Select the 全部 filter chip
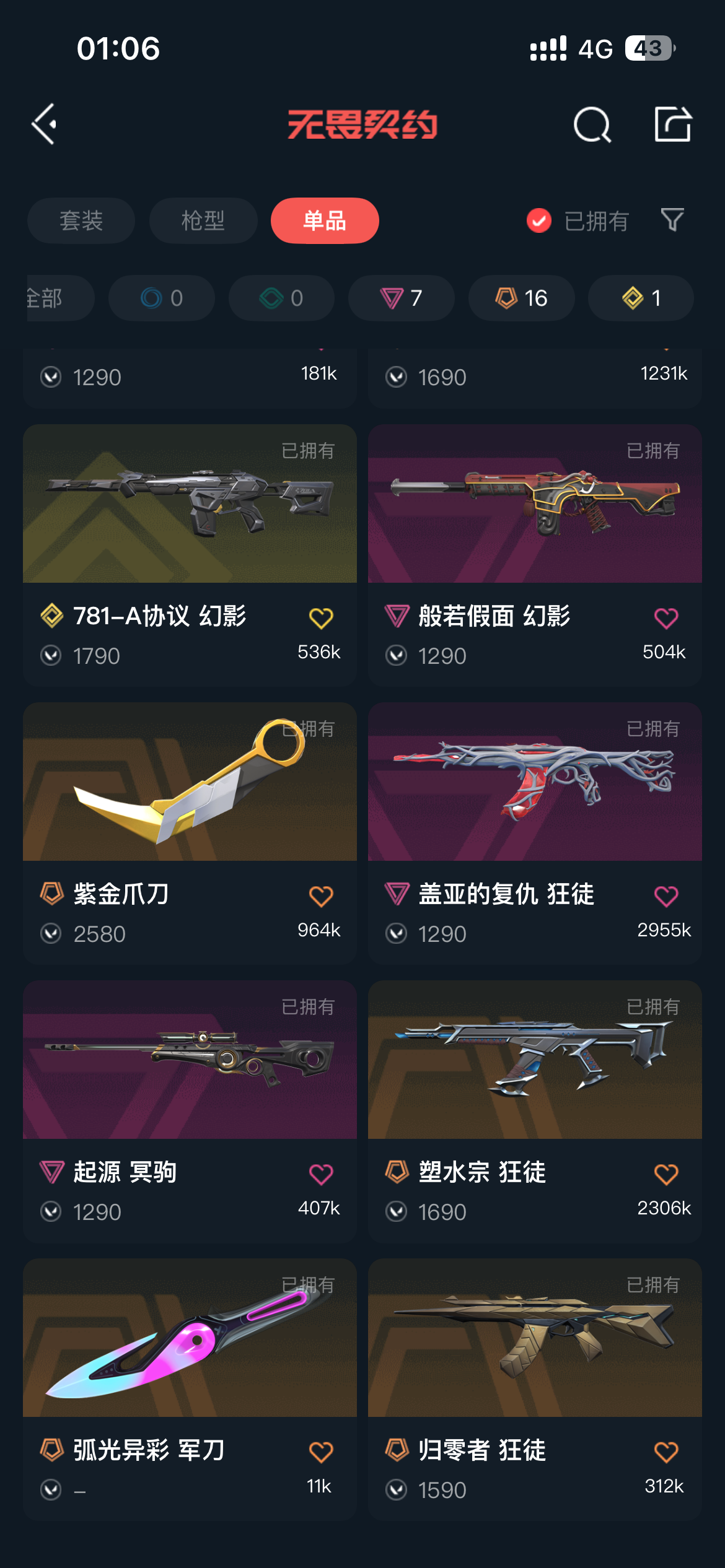725x1568 pixels. pos(60,298)
